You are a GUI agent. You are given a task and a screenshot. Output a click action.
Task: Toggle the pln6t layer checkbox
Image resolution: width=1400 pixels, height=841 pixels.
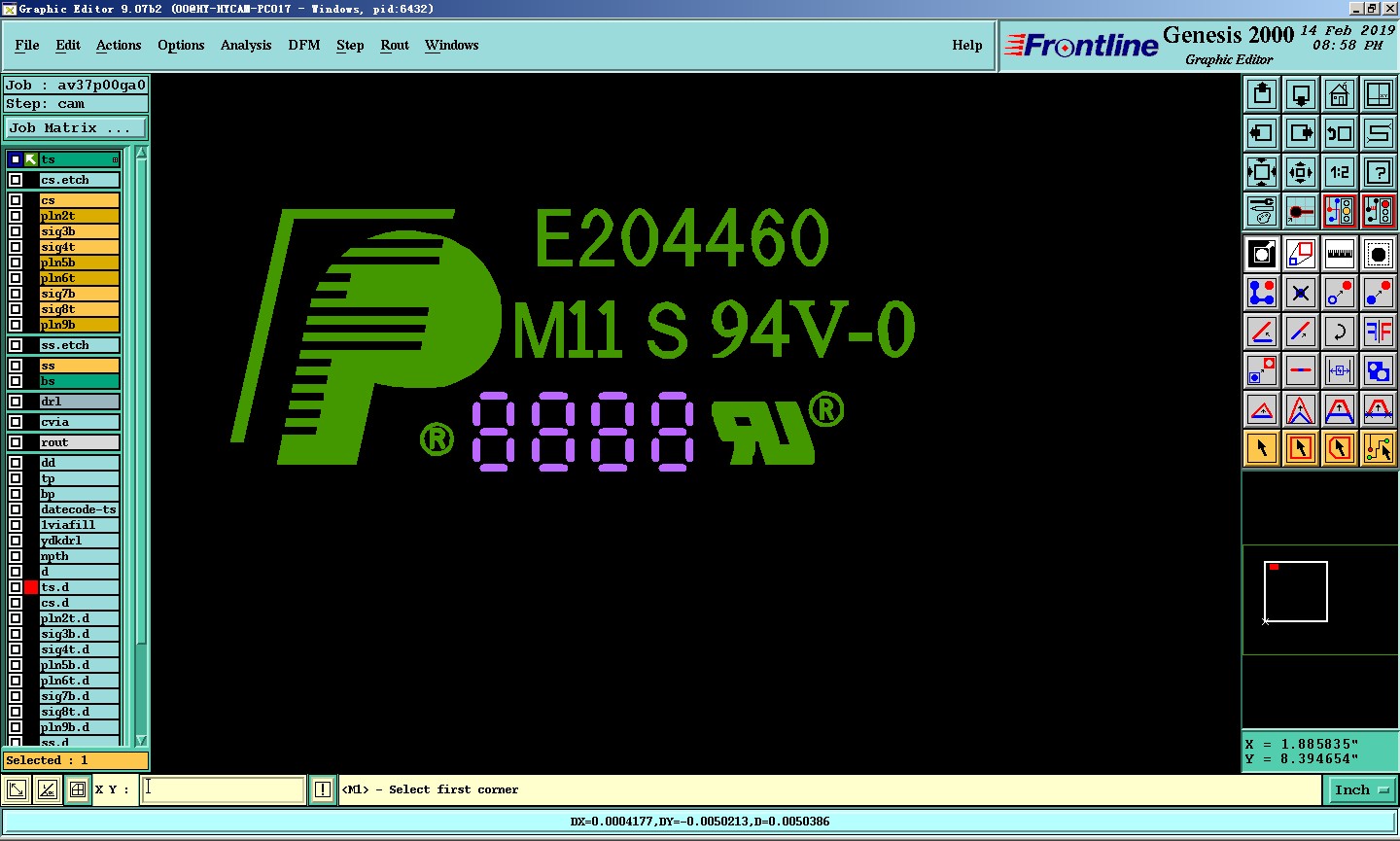coord(16,278)
